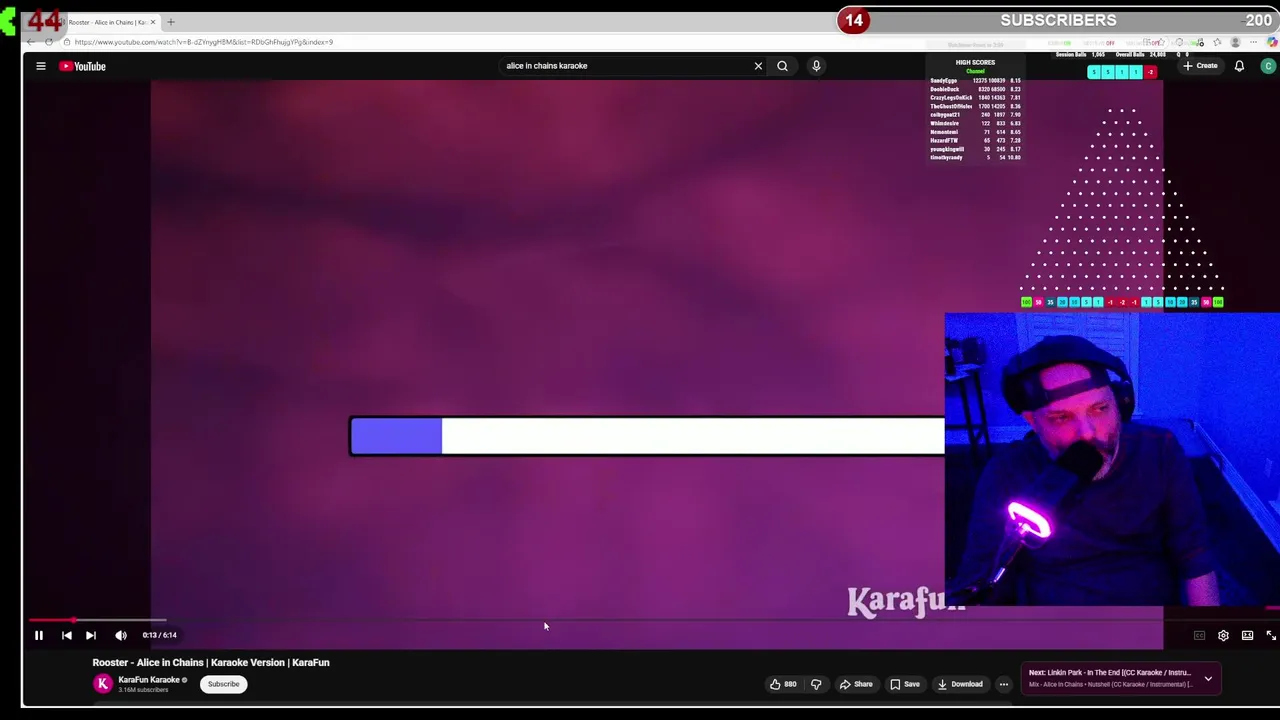Image resolution: width=1280 pixels, height=720 pixels.
Task: Open the YouTube hamburger guide menu
Action: [x=41, y=66]
